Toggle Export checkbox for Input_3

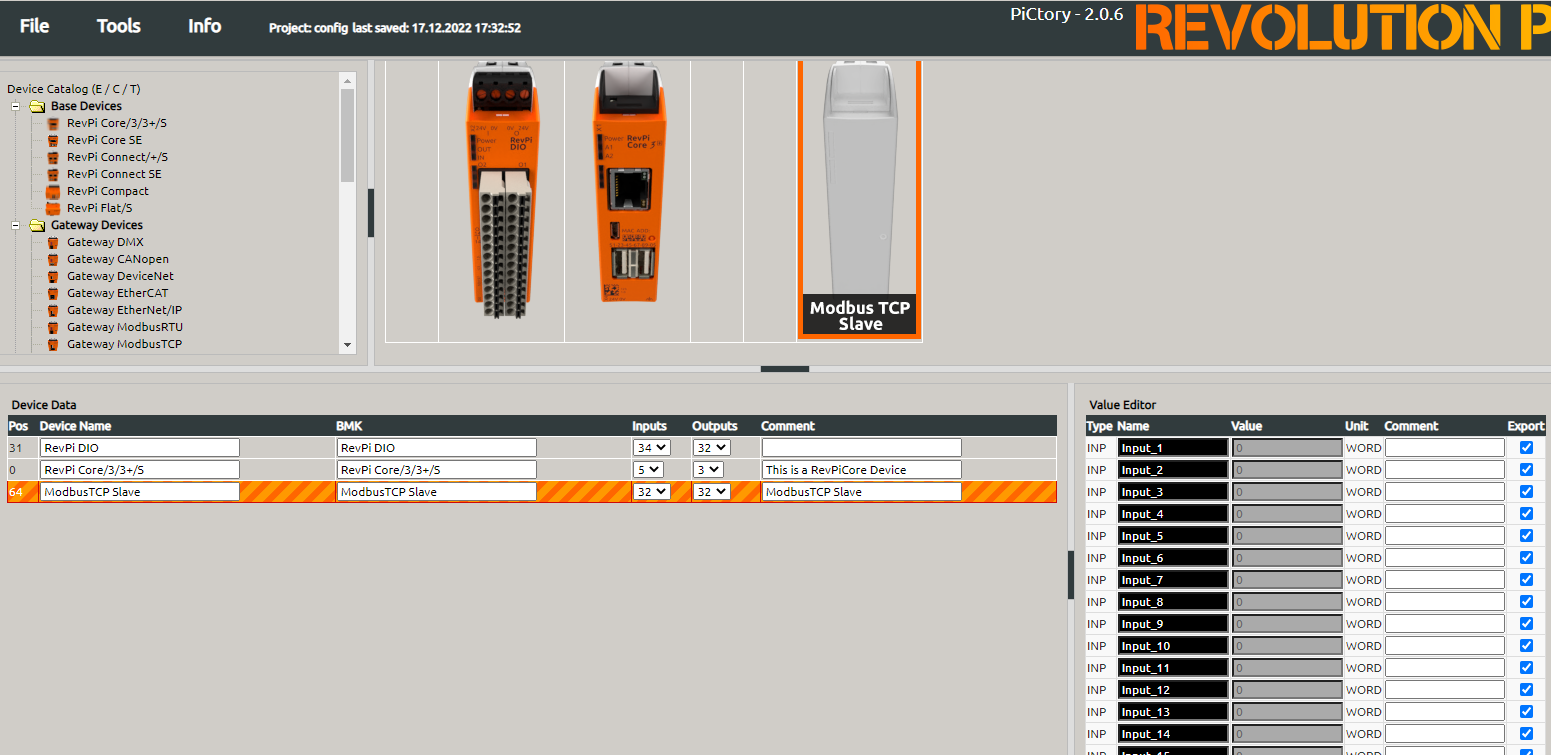tap(1526, 492)
